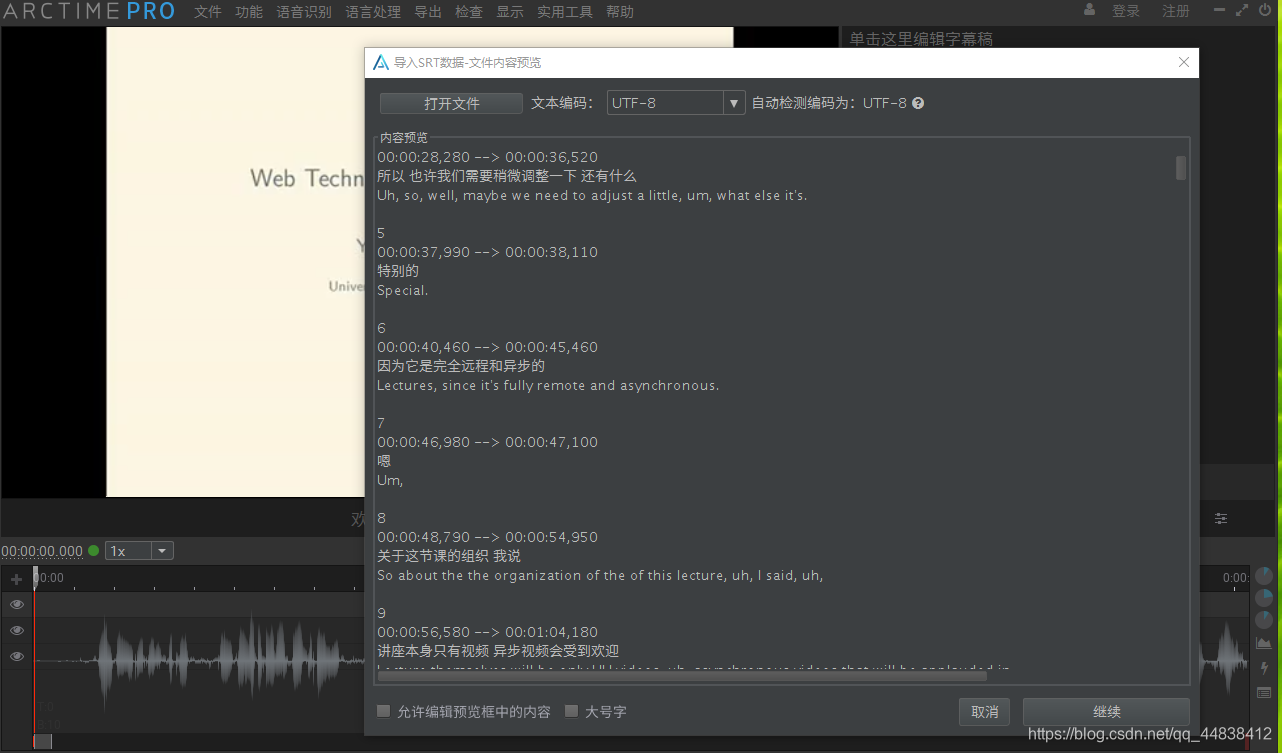Click the timestamp 00:00:46,980 --> 00:00:47,100
1282x753 pixels.
point(487,442)
